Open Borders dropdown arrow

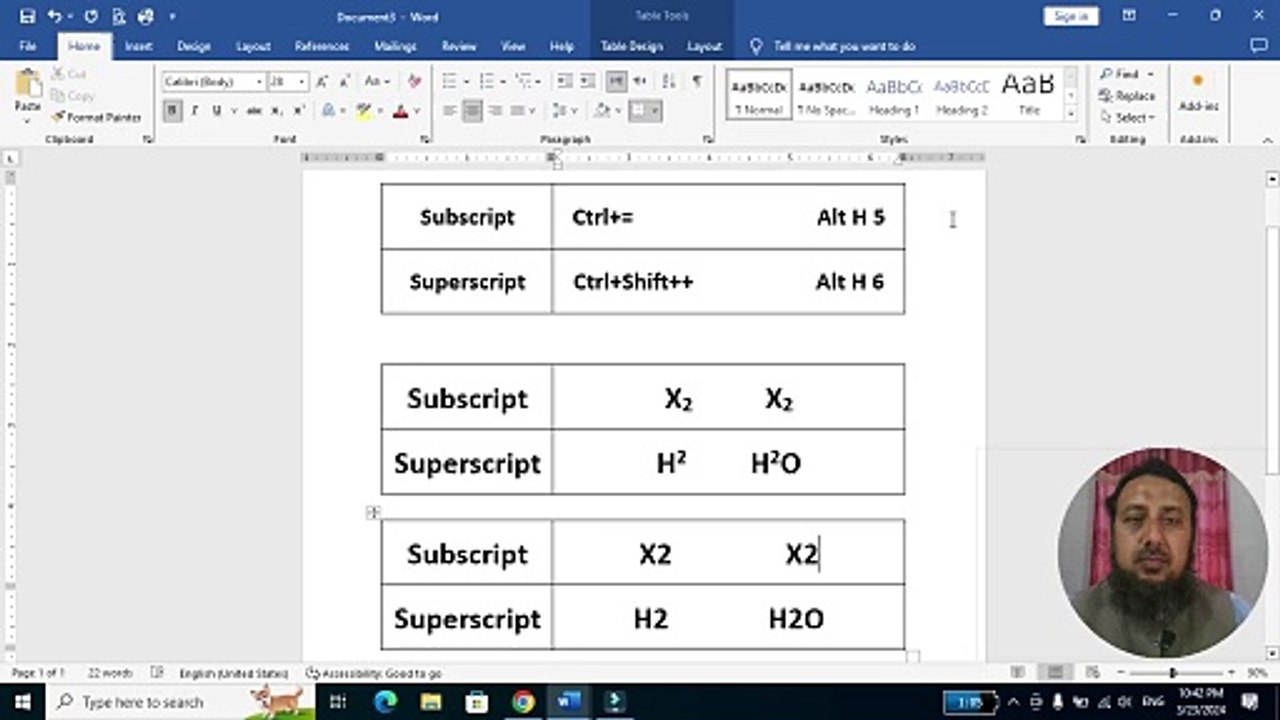click(x=655, y=111)
